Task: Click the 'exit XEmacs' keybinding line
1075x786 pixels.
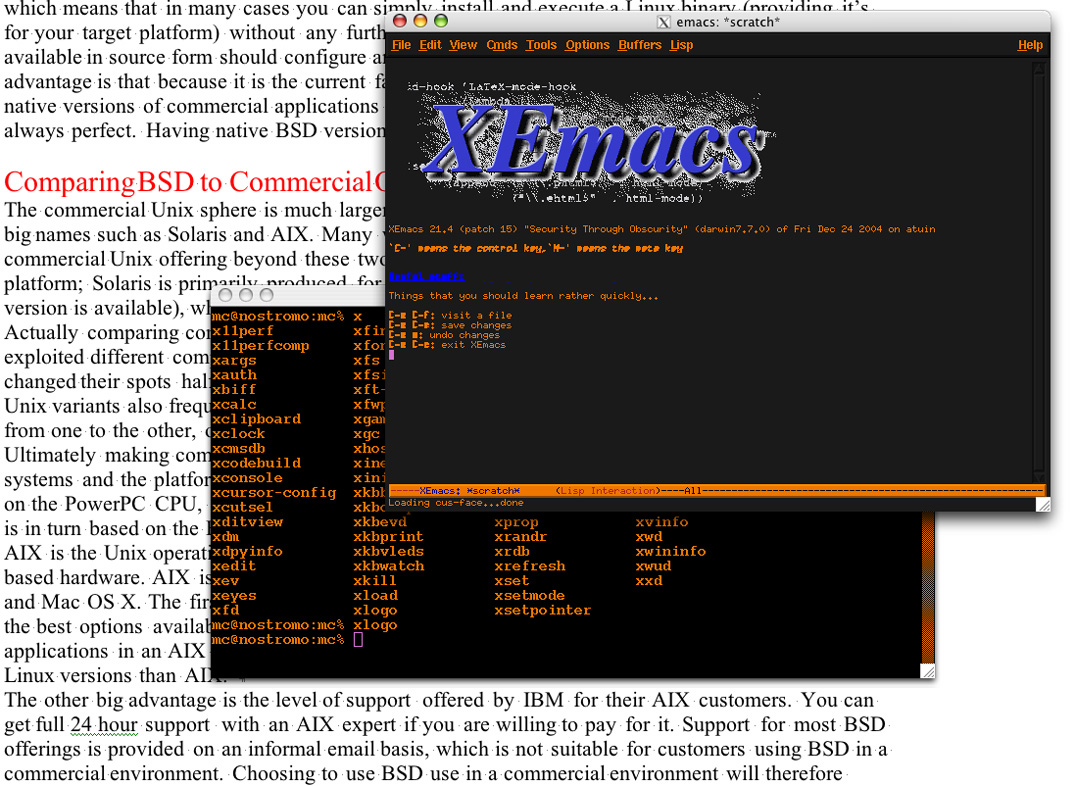Action: coord(447,345)
